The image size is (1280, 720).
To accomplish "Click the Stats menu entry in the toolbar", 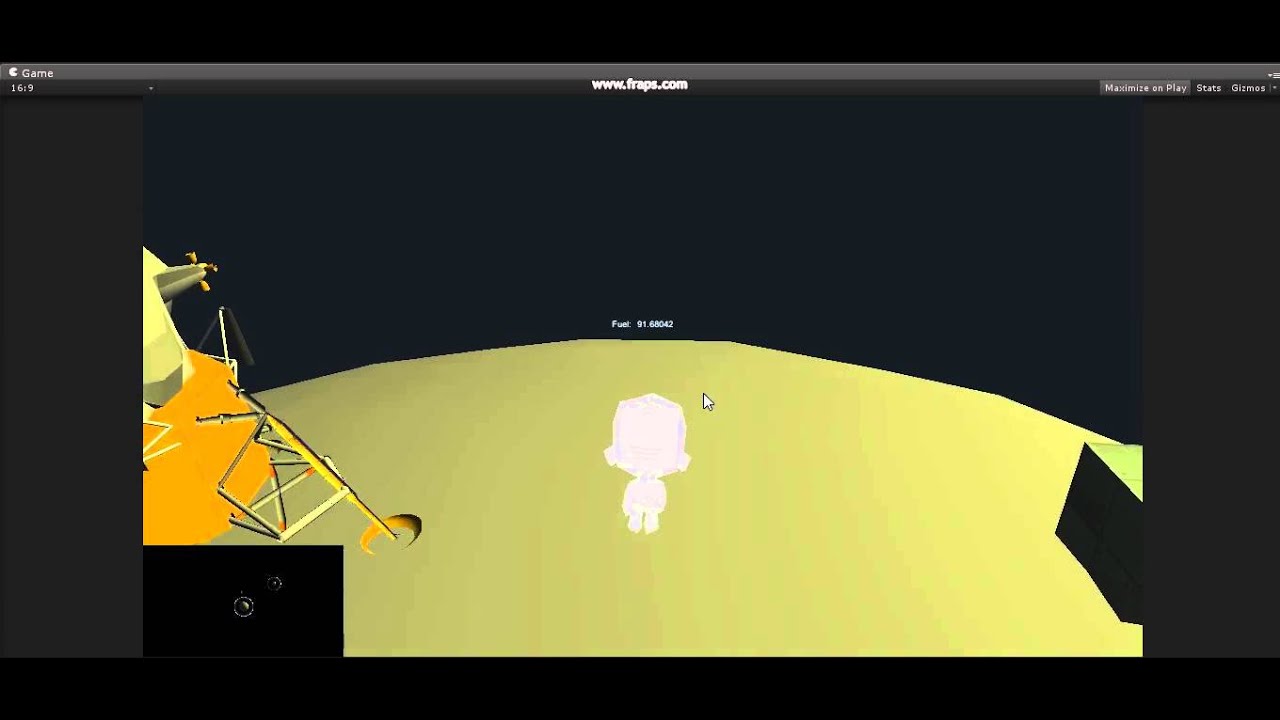I will [1207, 88].
